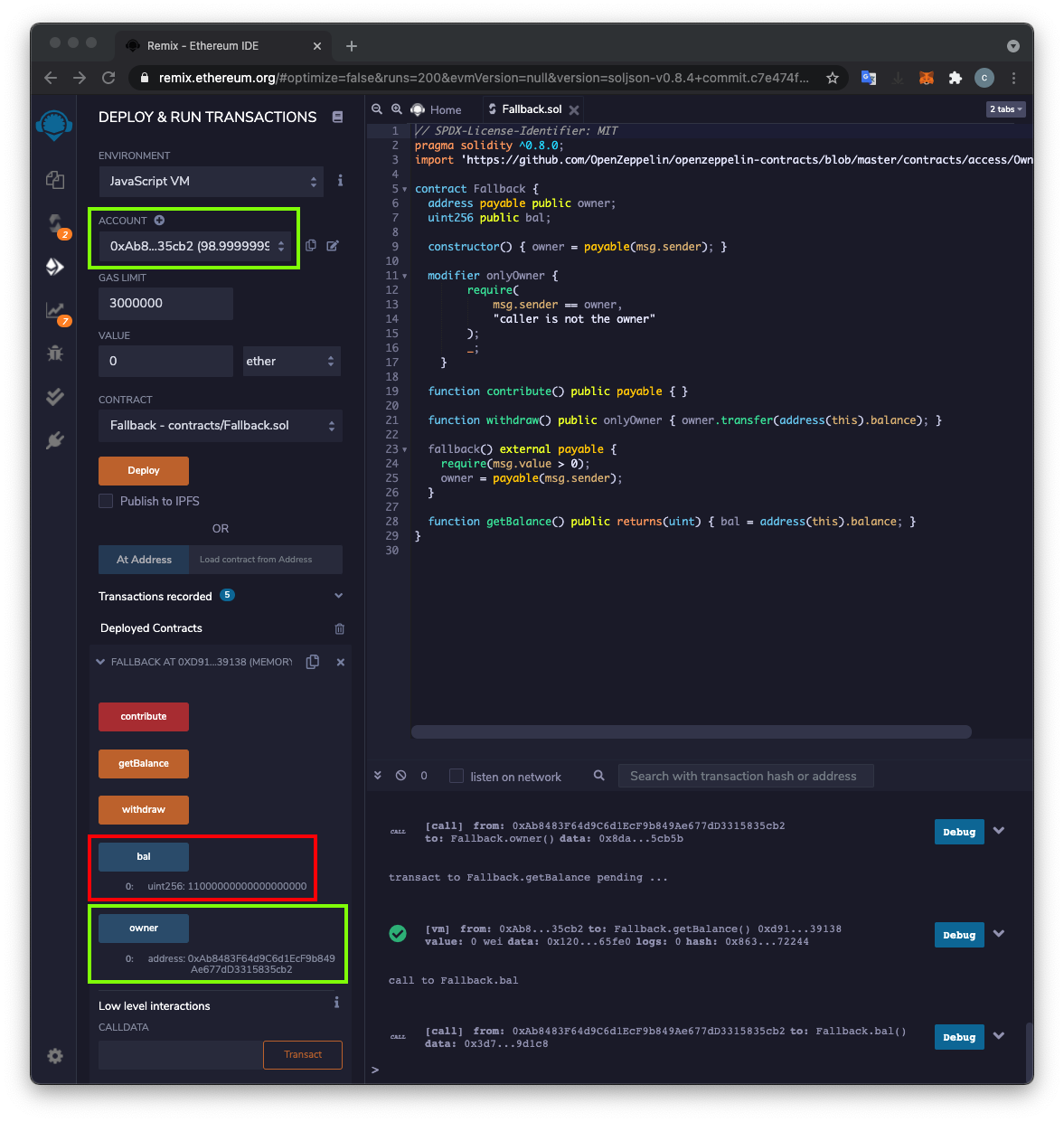
Task: Open the Debugger bug icon in sidebar
Action: (55, 354)
